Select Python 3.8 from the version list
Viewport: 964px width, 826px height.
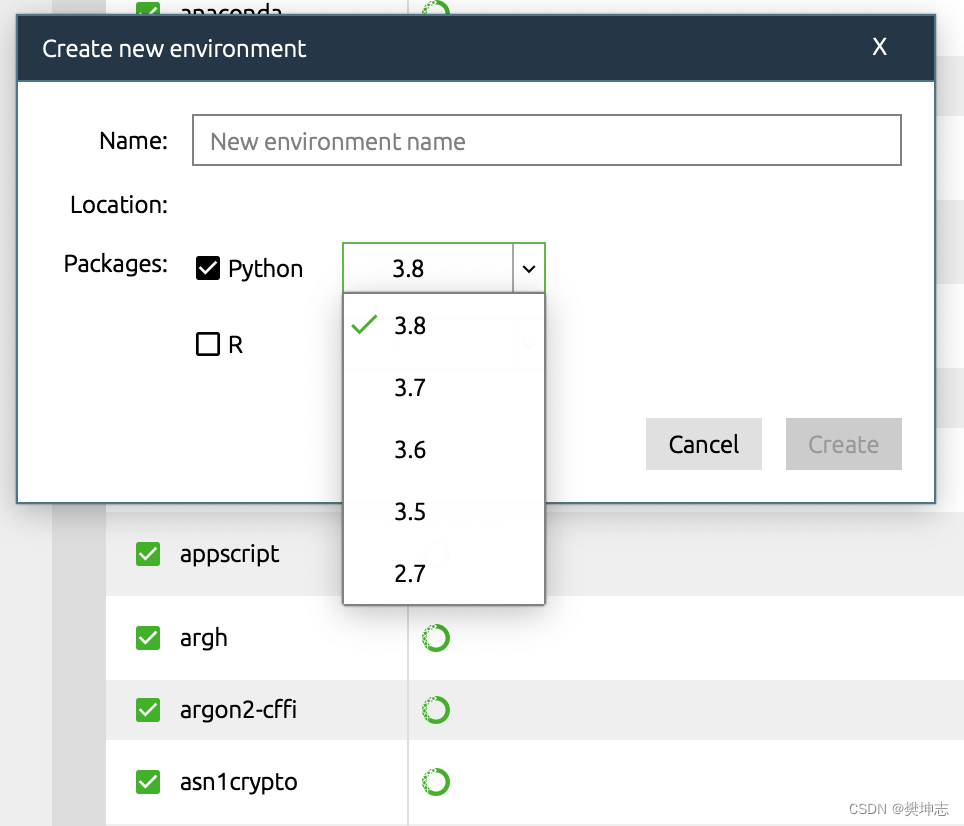coord(410,326)
